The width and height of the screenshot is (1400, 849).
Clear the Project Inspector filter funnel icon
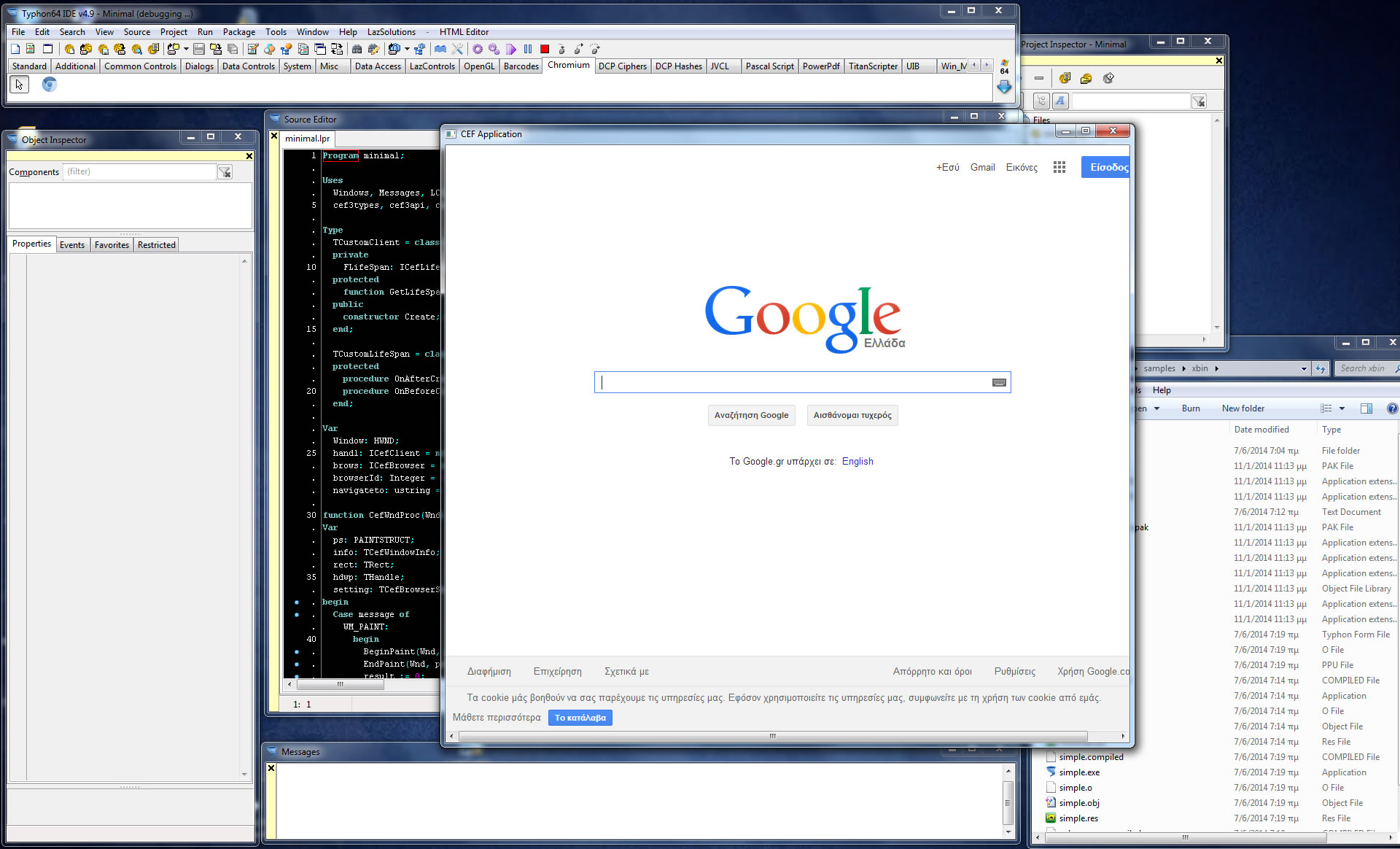coord(1199,101)
